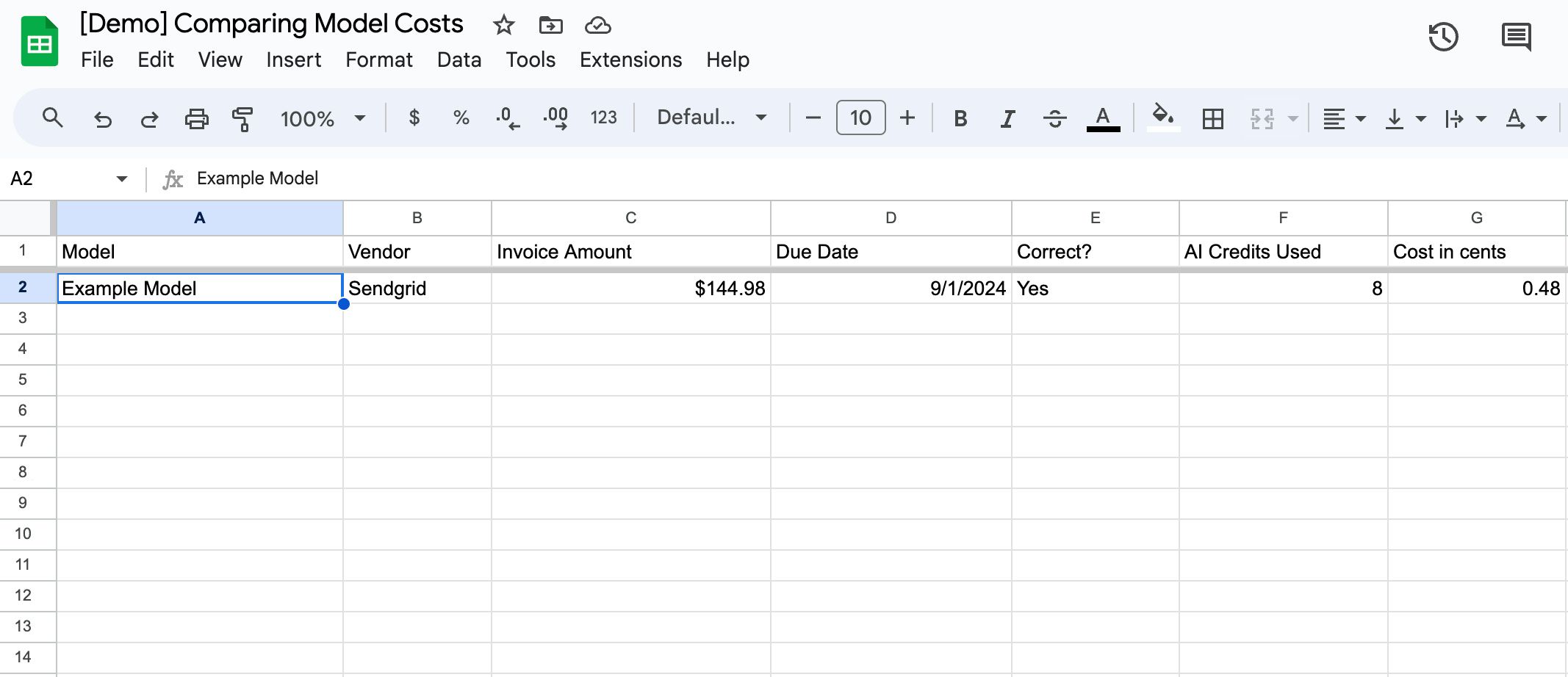Open the Google Sheets home icon

tap(40, 41)
